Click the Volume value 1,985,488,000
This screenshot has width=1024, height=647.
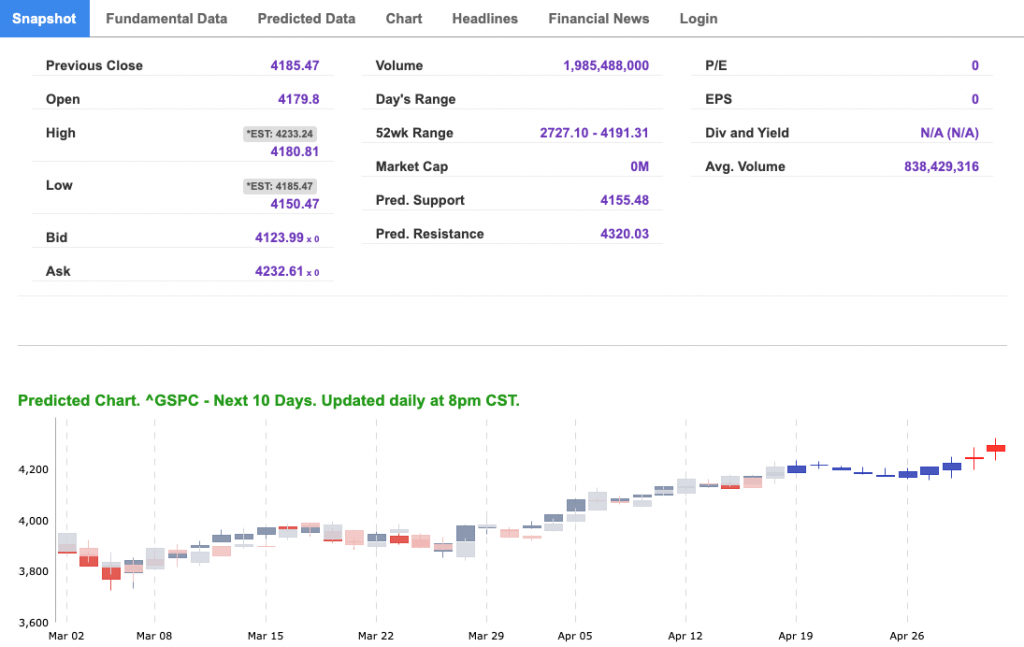pos(605,66)
